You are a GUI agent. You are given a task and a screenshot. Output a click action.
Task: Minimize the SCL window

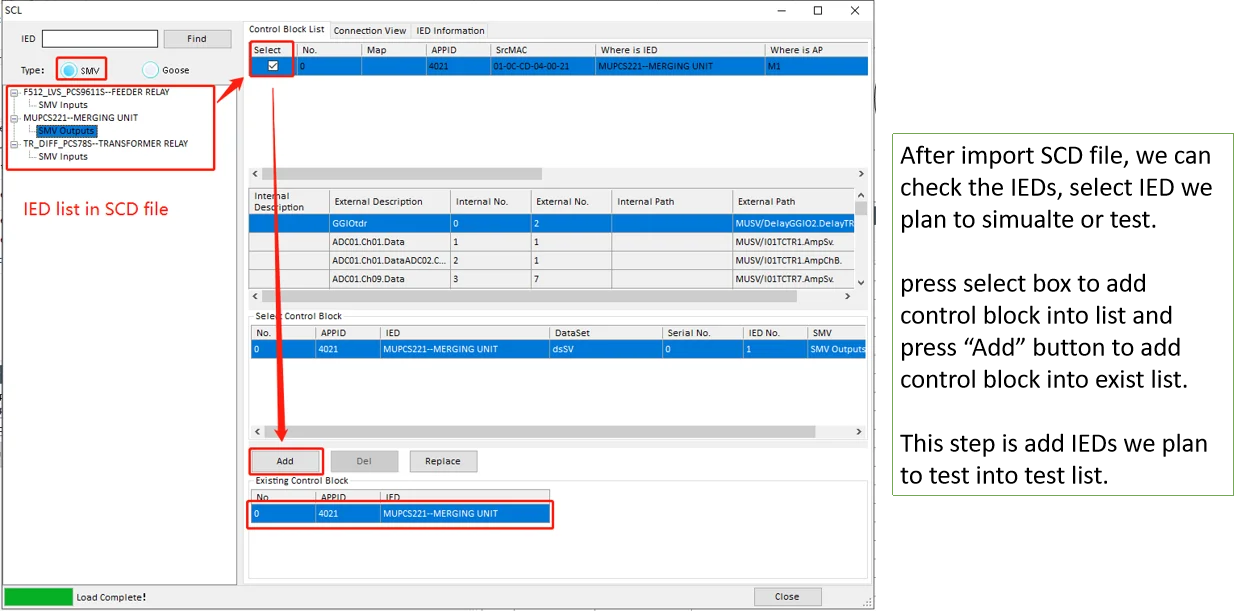coord(782,10)
